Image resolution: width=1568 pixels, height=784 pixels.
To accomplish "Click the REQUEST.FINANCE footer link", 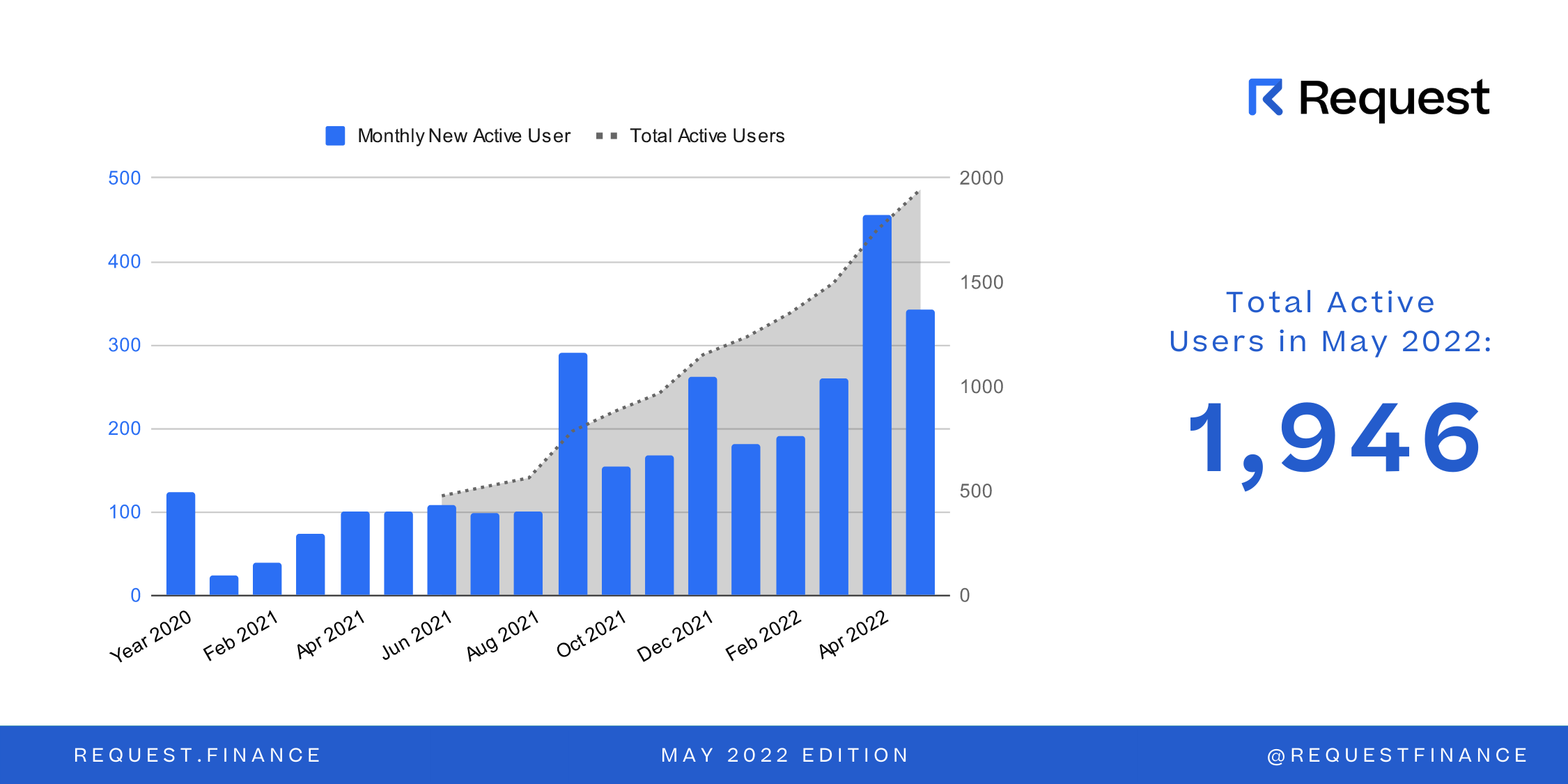I will [x=197, y=755].
